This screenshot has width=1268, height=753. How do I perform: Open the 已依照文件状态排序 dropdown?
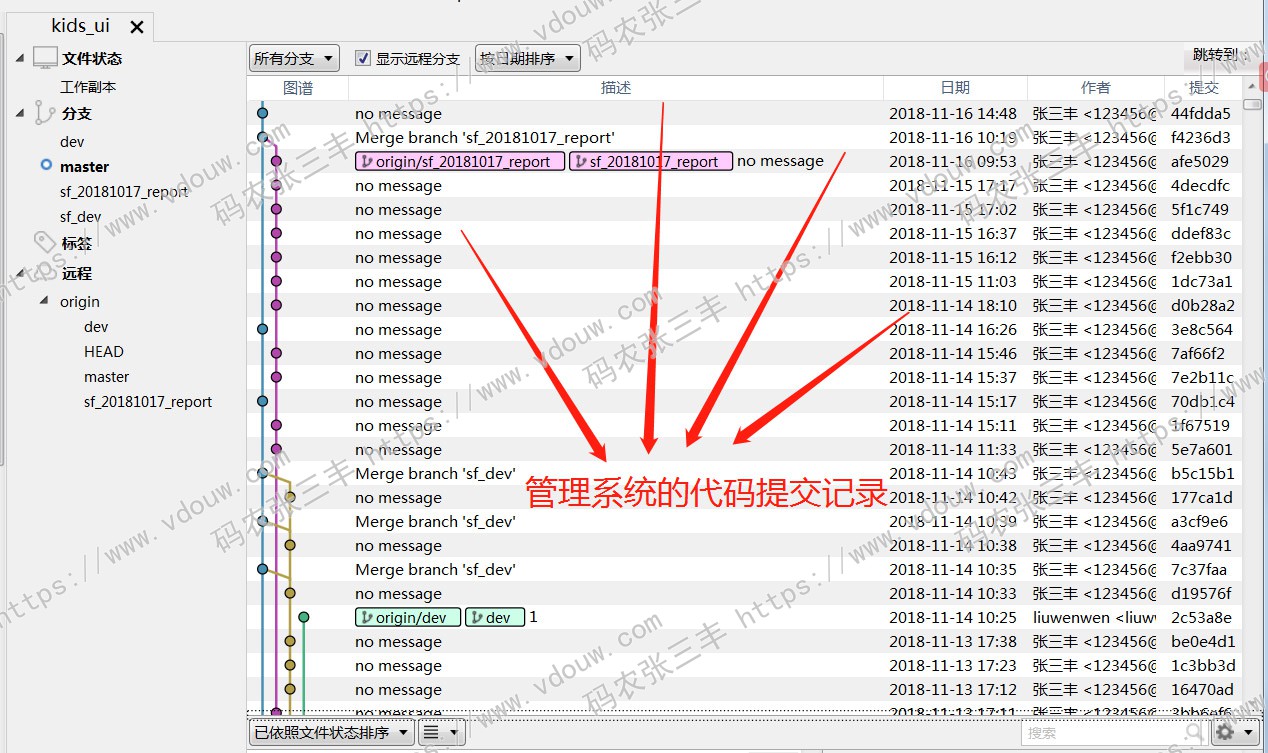tap(331, 733)
